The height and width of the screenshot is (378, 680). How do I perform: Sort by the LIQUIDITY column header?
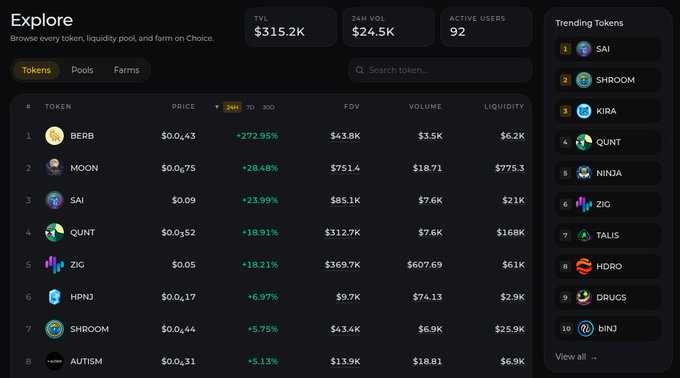(x=504, y=107)
